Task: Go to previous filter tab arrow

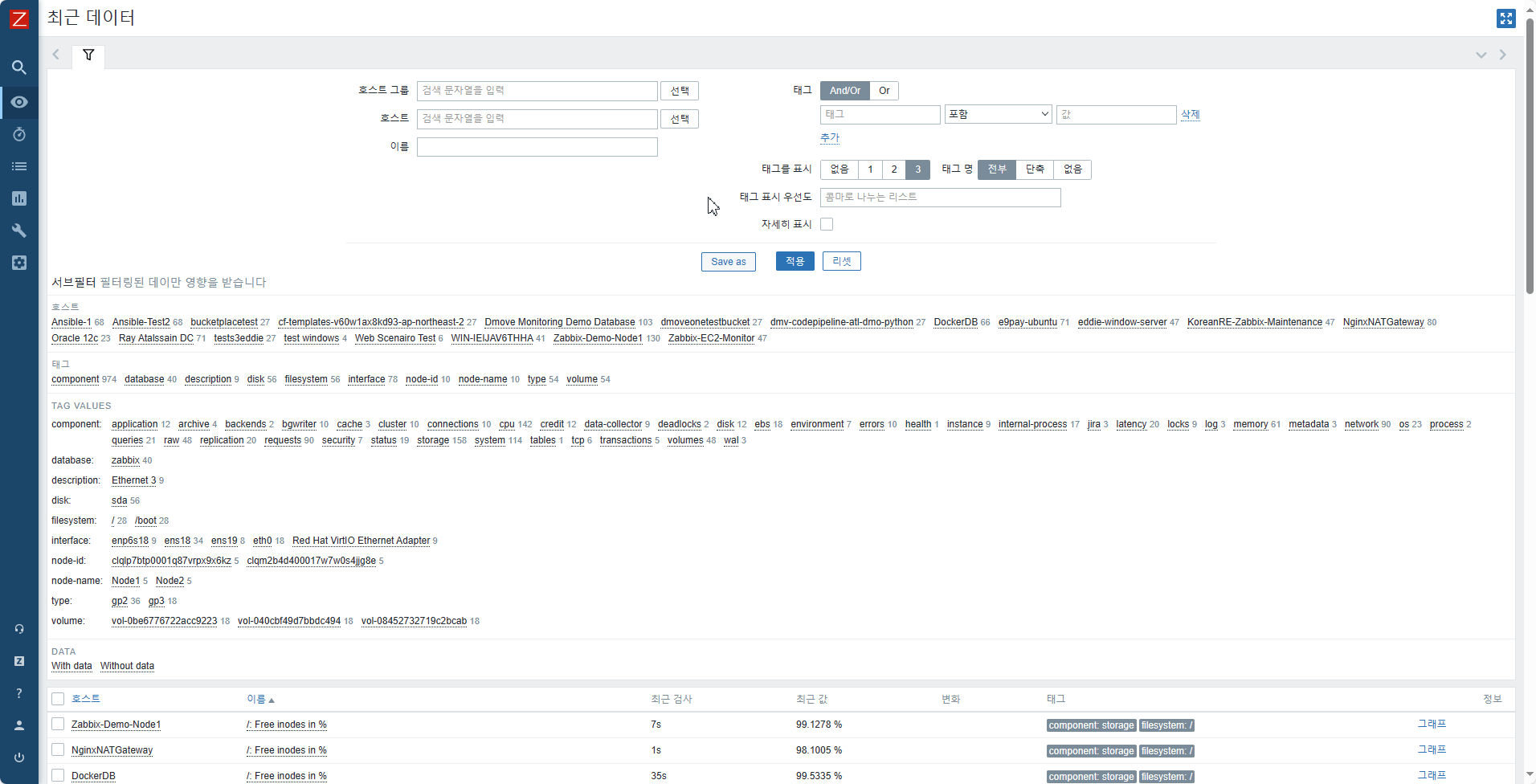Action: coord(56,55)
